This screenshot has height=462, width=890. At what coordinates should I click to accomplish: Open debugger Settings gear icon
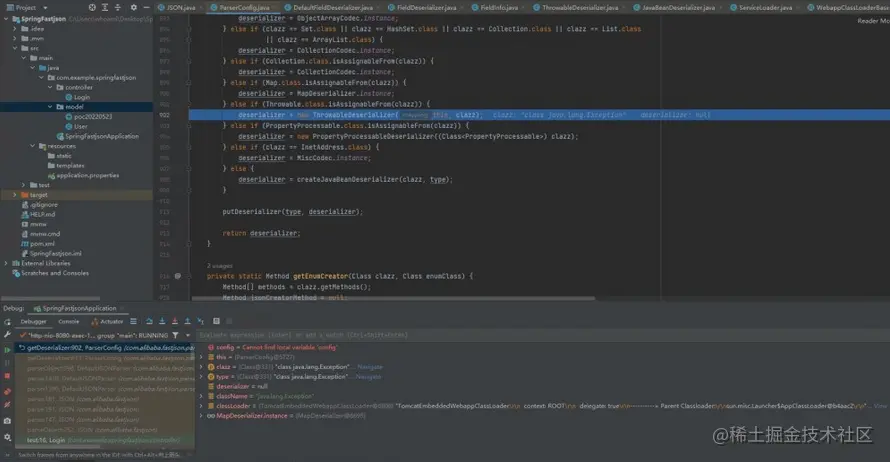pyautogui.click(x=7, y=437)
